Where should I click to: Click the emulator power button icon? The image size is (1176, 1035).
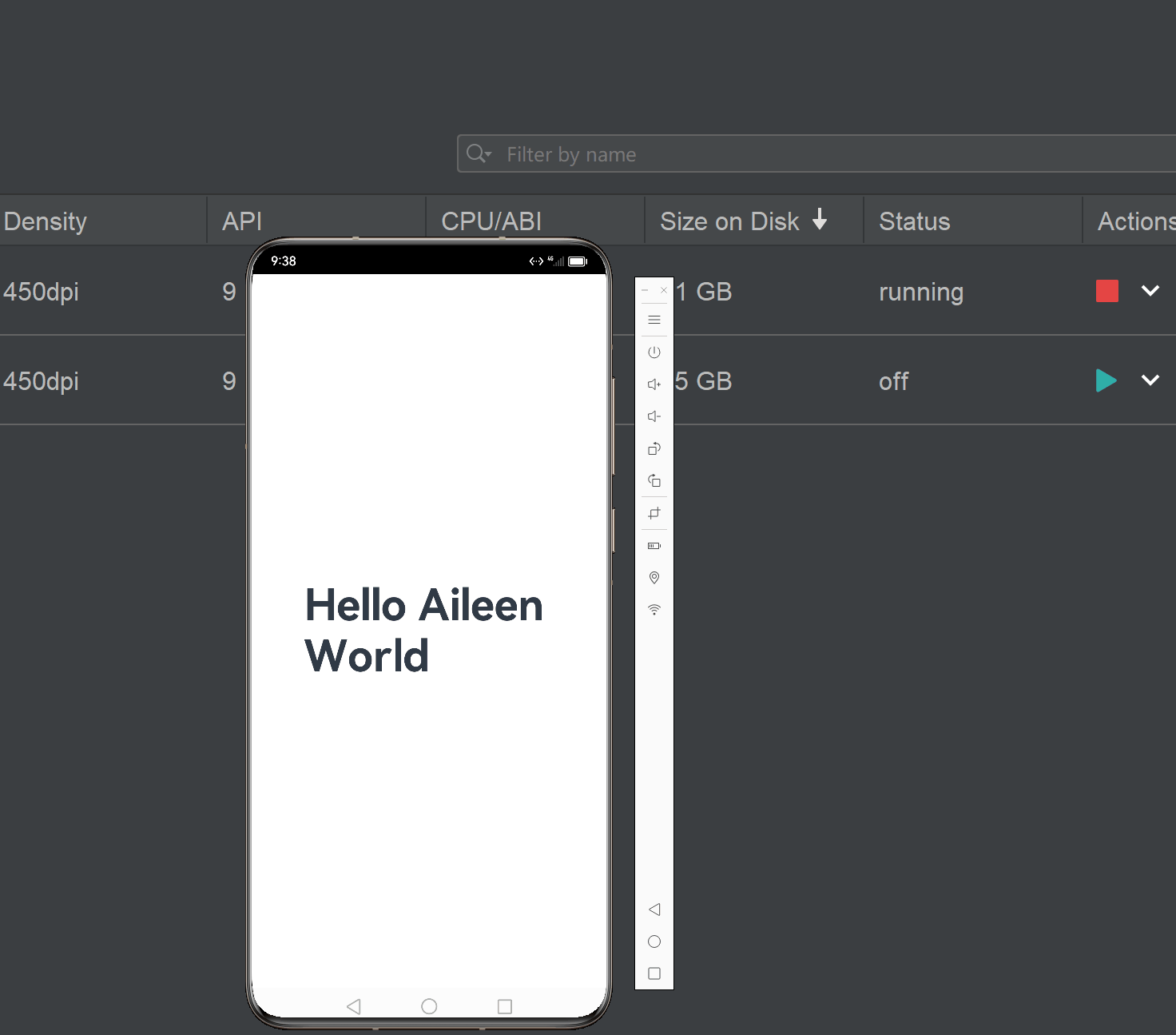[x=654, y=352]
